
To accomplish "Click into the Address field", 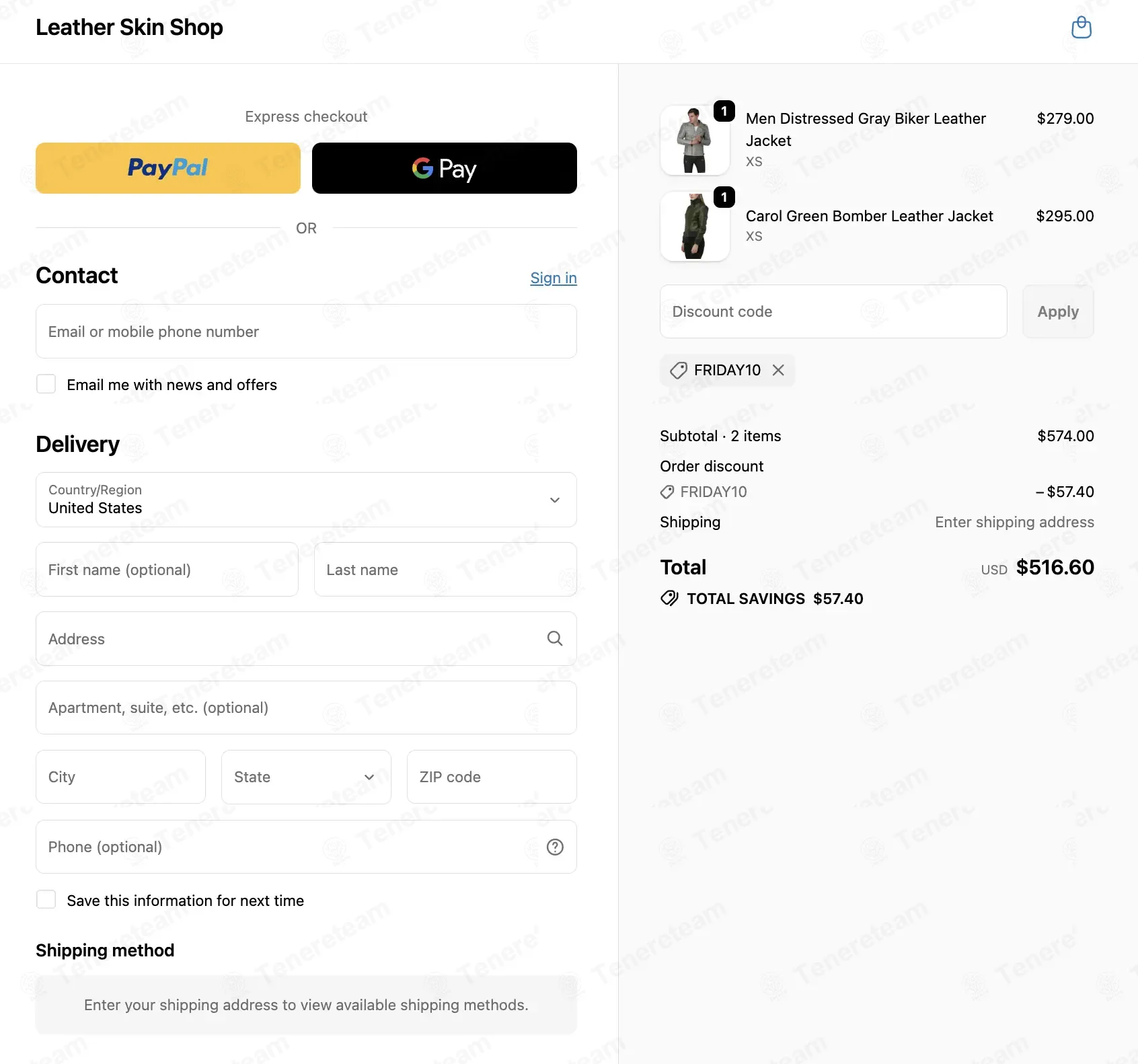I will coord(306,638).
